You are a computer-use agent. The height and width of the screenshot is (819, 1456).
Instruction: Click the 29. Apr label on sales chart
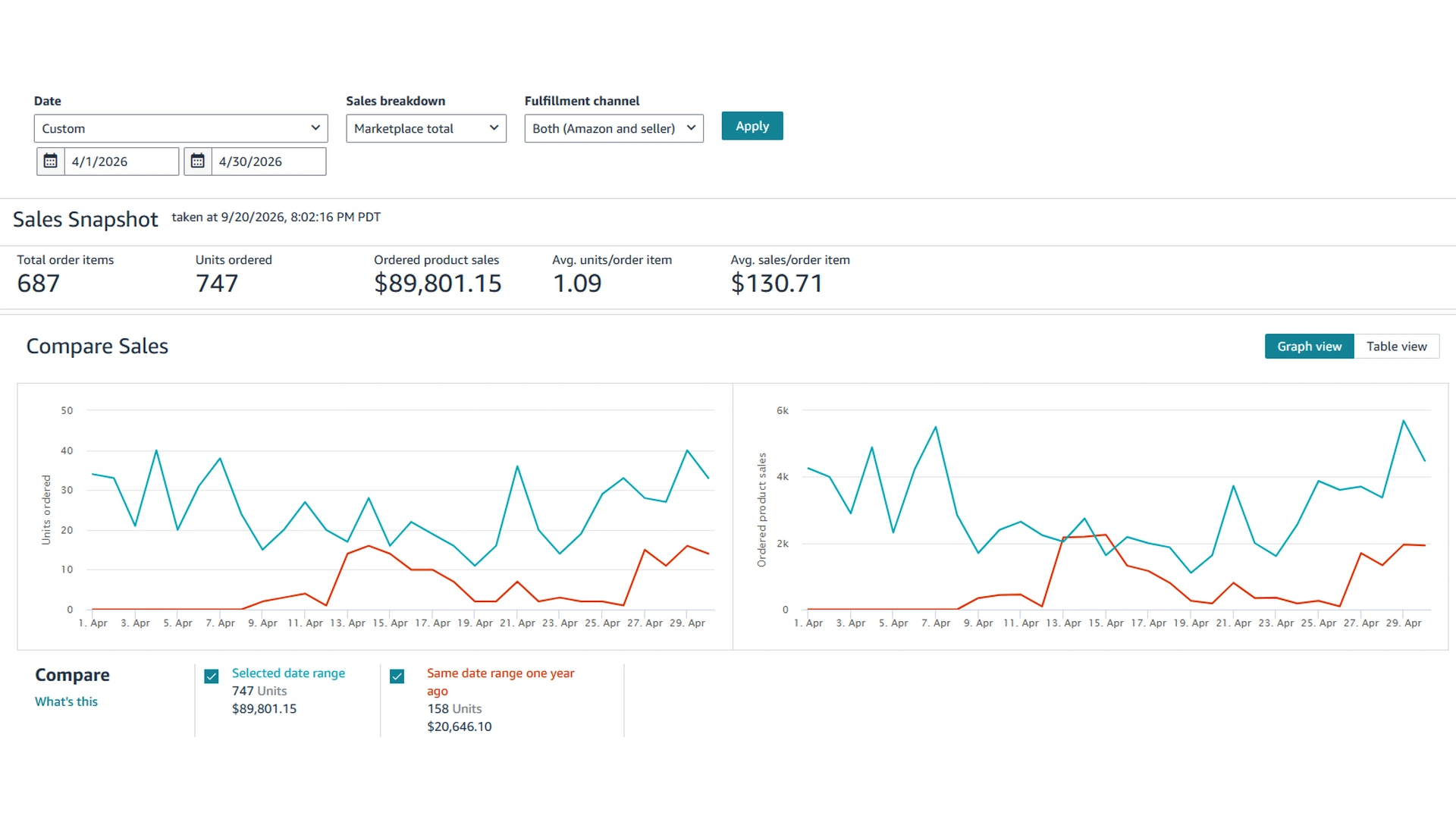[x=1404, y=623]
